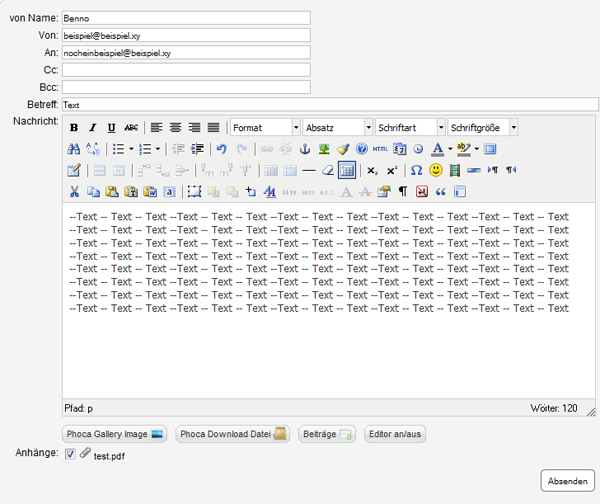600x504 pixels.
Task: Center align the text
Action: pos(175,128)
